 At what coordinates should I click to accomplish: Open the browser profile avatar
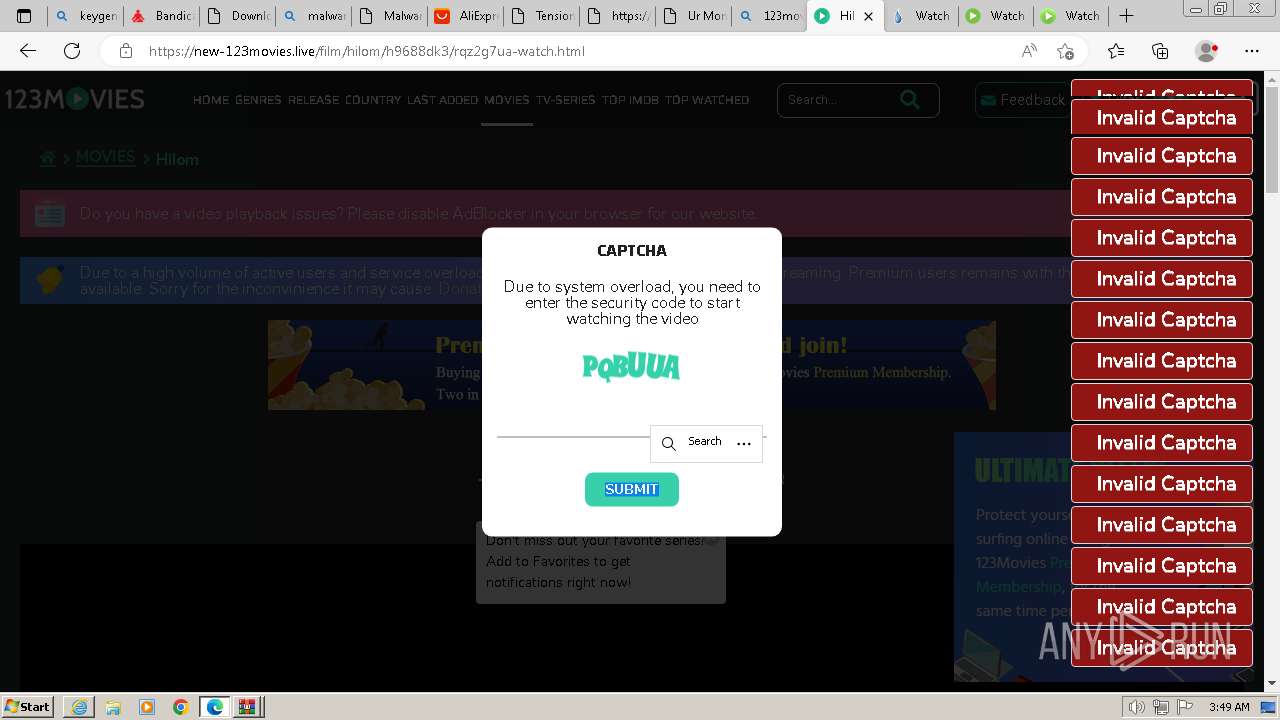click(x=1207, y=51)
